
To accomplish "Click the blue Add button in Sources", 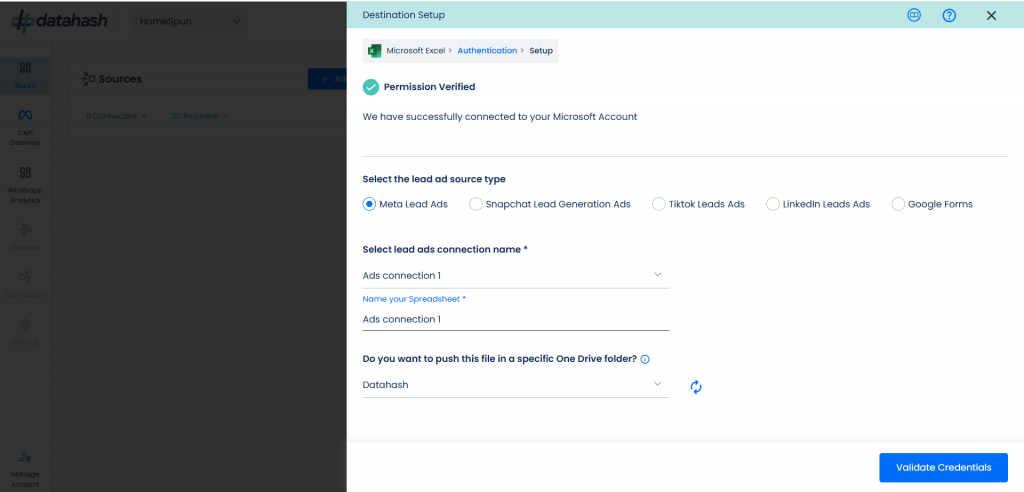I will 327,79.
